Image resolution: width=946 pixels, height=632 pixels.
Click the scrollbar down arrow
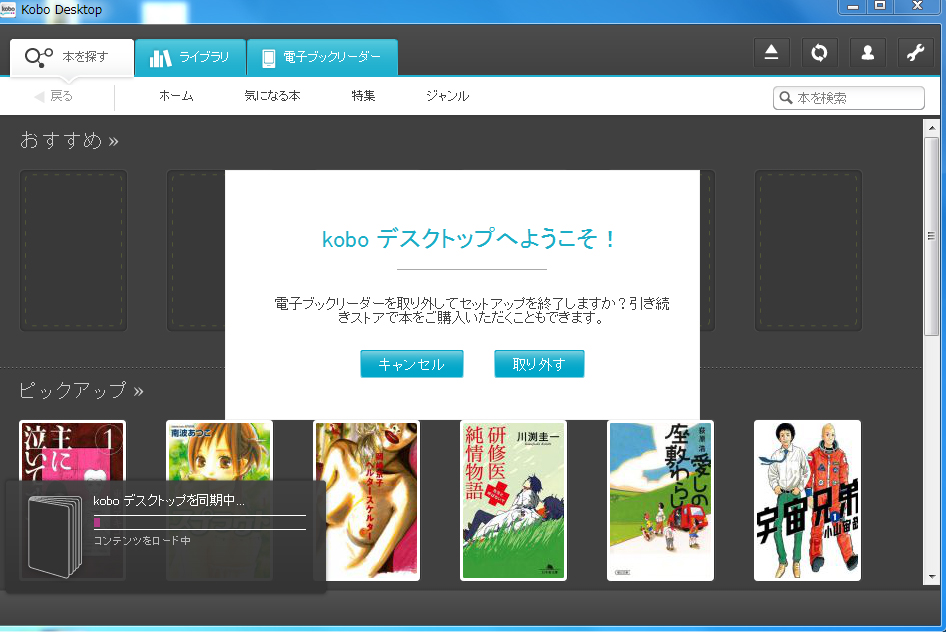coord(932,577)
